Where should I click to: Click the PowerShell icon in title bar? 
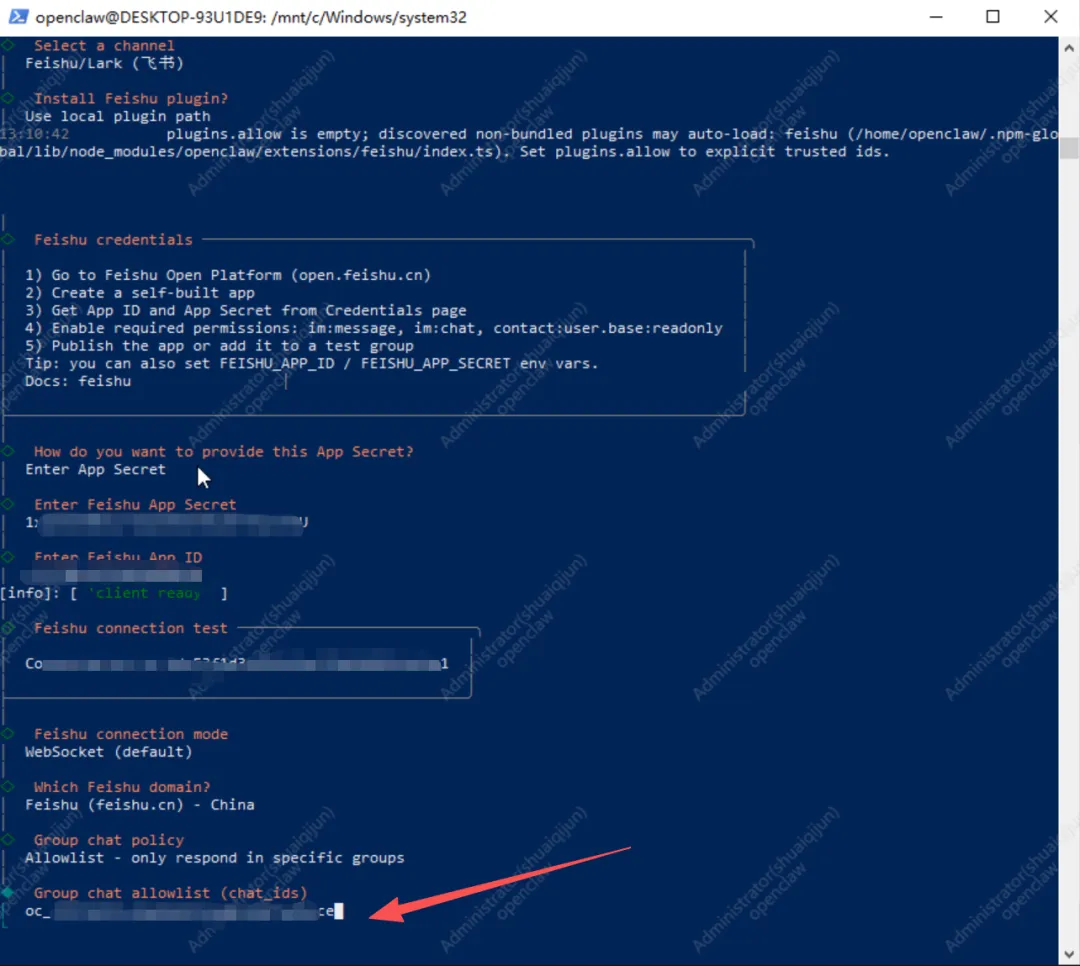click(x=18, y=17)
